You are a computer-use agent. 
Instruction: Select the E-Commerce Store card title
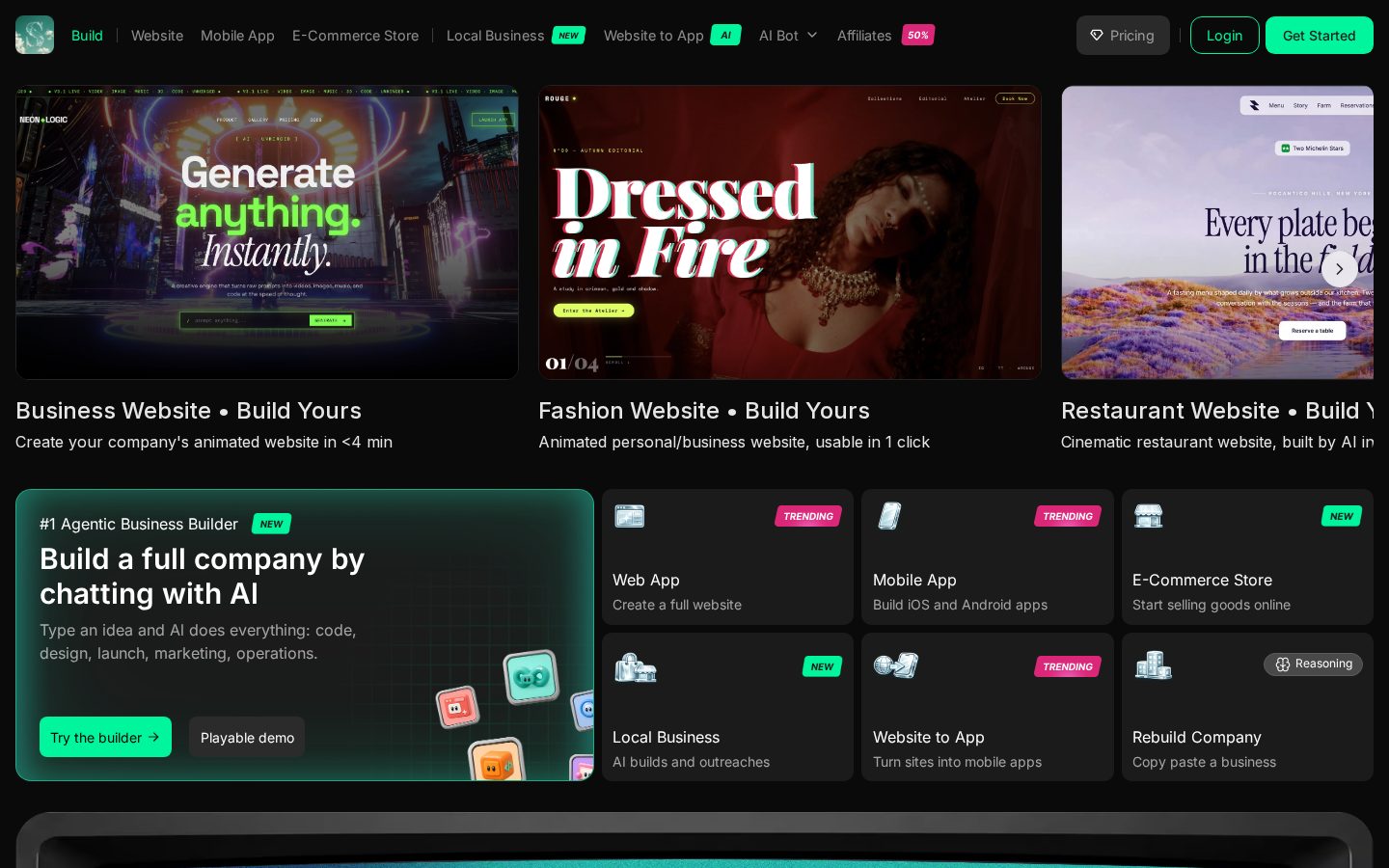[1202, 580]
